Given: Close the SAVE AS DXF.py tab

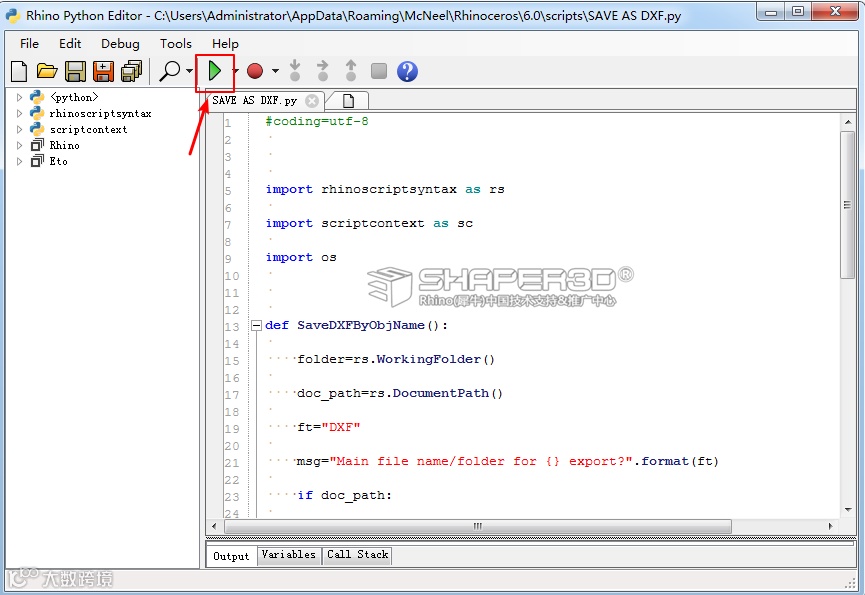Looking at the screenshot, I should [x=312, y=101].
